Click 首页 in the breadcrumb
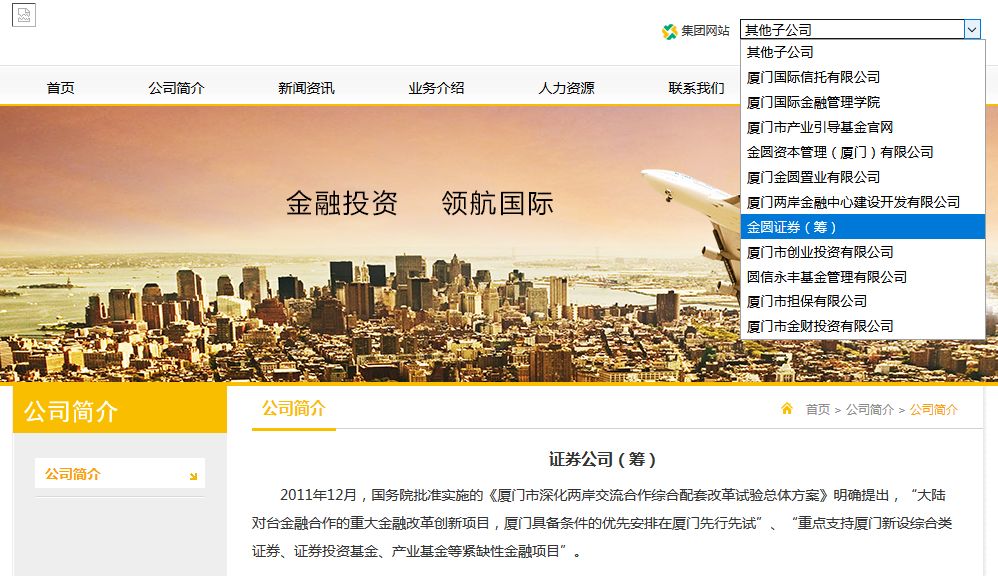Screen dimensions: 998x576 817,409
